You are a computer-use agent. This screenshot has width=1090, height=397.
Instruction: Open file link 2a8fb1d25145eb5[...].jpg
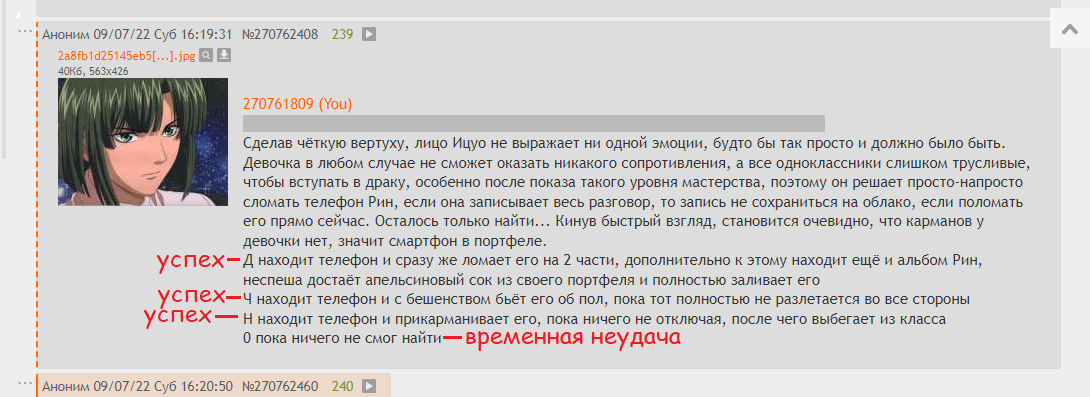pos(127,56)
